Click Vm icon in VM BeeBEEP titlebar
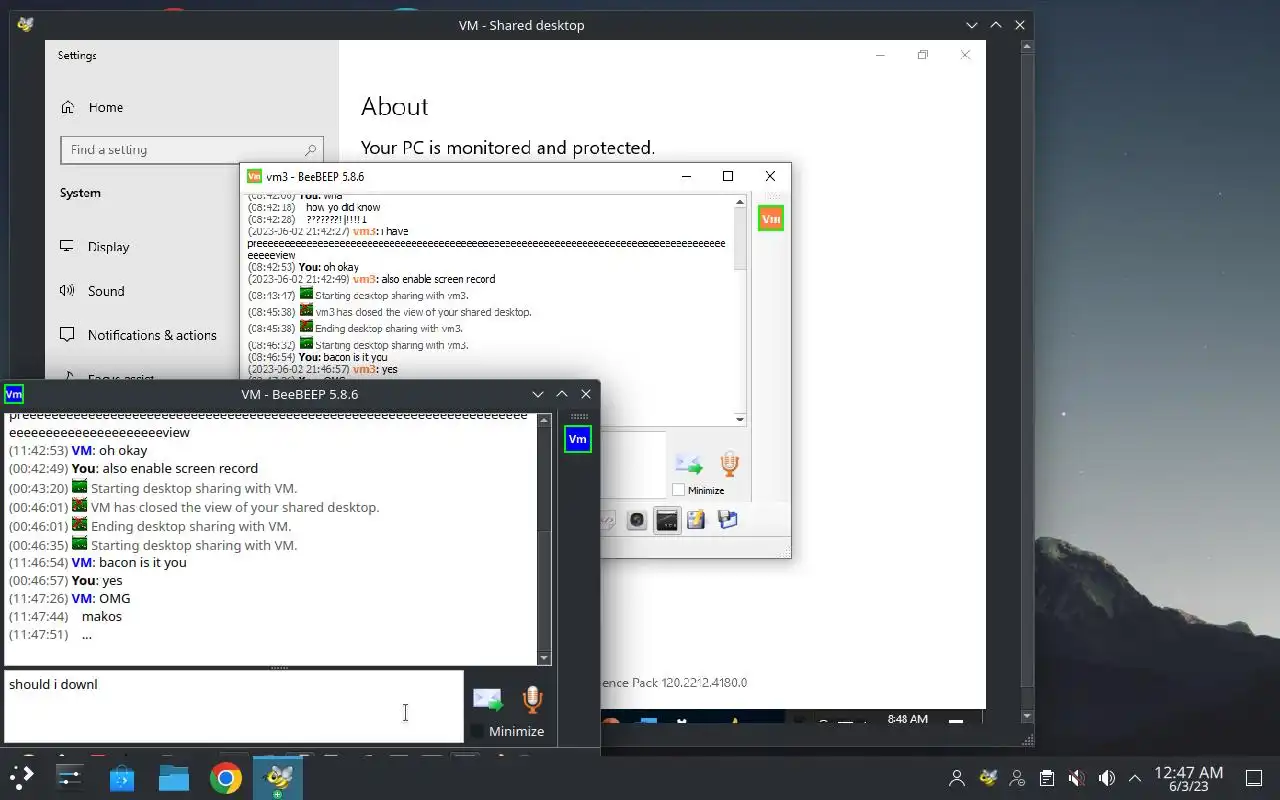 coord(14,394)
